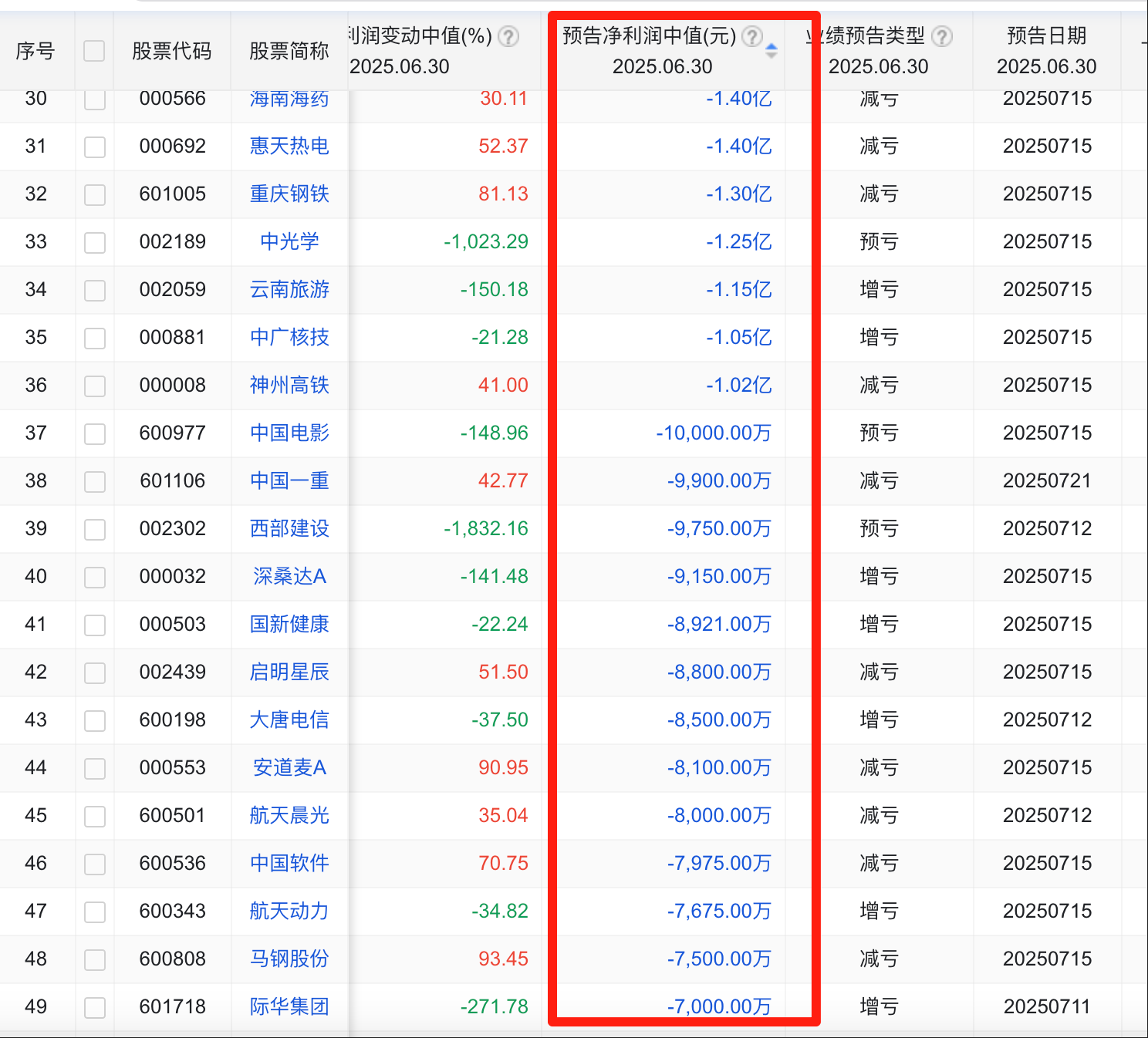
Task: Tick checkbox for row 601718 际华集团
Action: 95,1008
